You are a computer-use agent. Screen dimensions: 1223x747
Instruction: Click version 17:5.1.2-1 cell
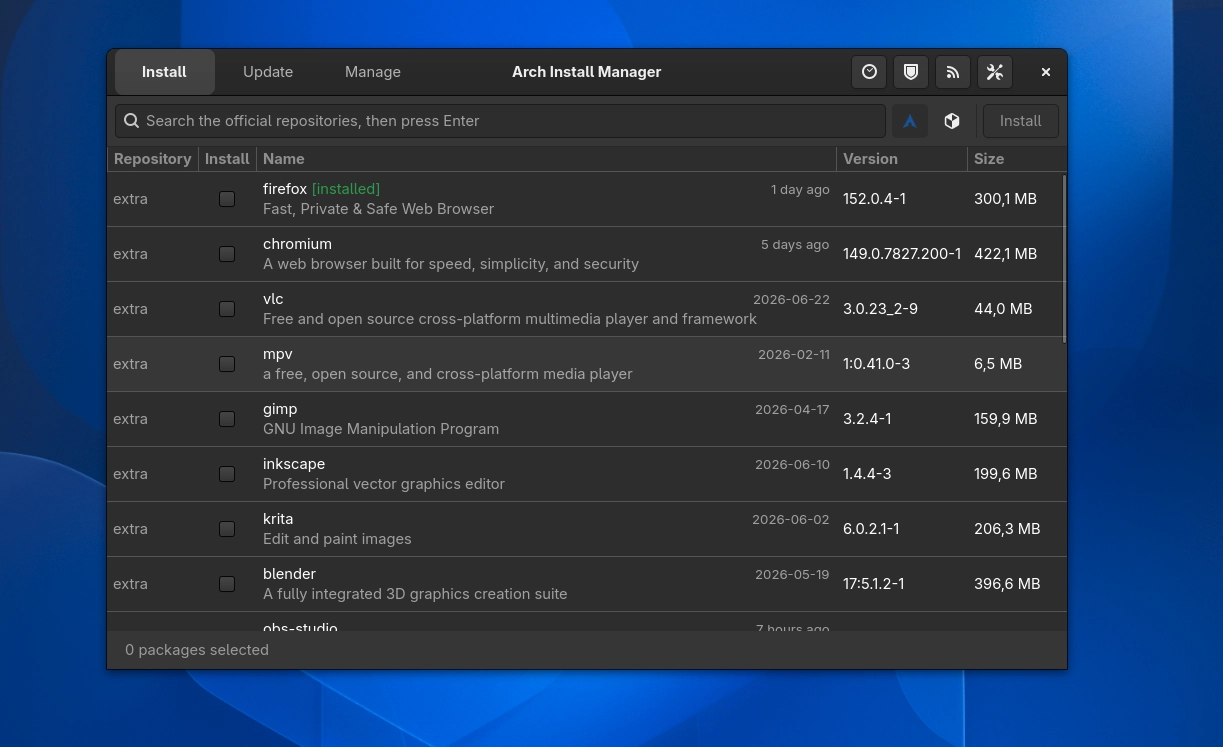click(x=874, y=584)
